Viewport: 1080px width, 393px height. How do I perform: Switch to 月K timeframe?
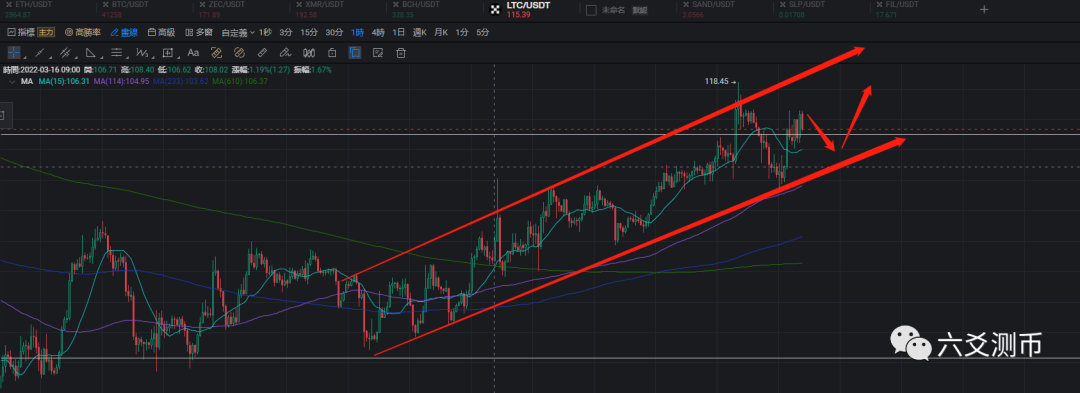tap(442, 32)
